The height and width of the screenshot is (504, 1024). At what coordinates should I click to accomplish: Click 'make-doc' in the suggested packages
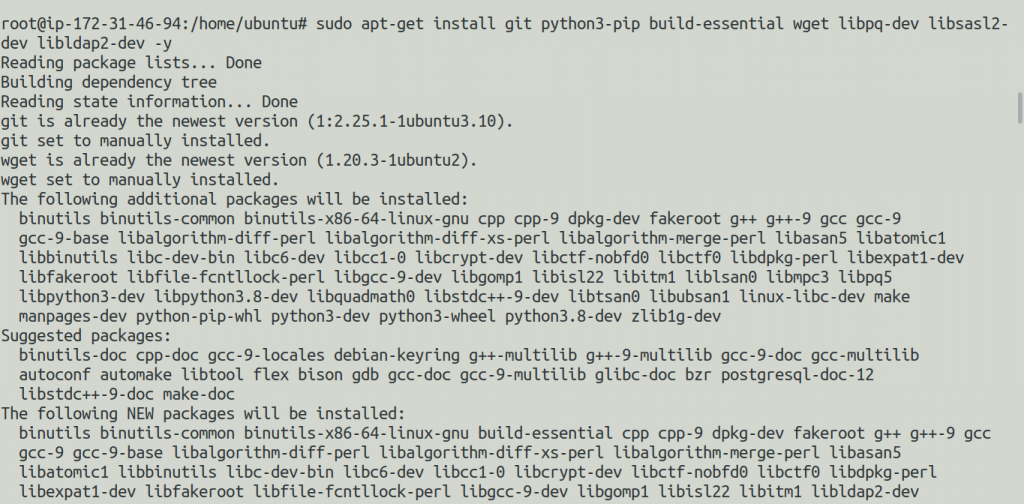199,394
